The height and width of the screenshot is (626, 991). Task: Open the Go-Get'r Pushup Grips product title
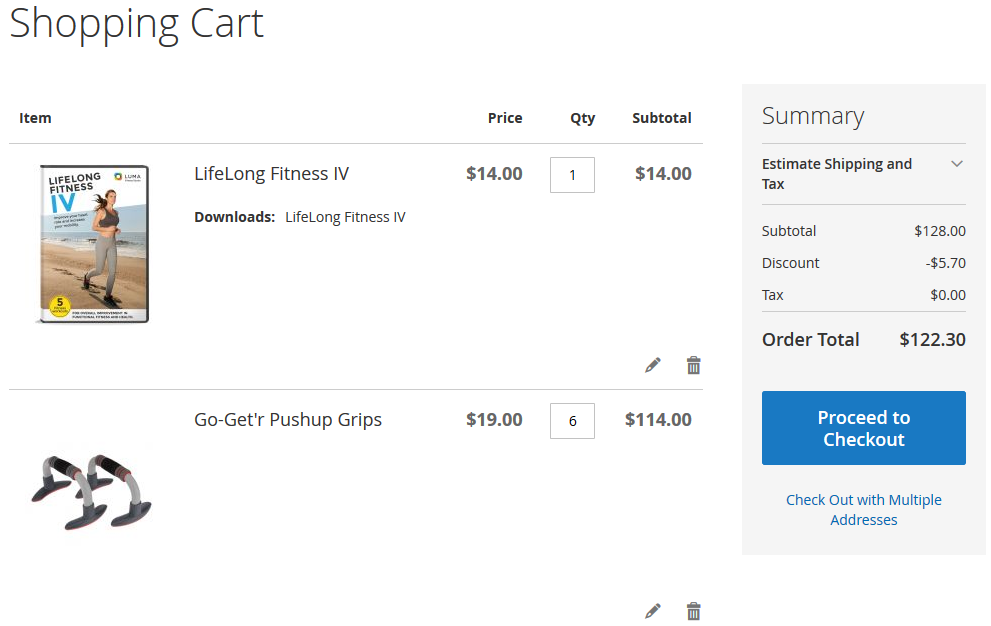[288, 420]
